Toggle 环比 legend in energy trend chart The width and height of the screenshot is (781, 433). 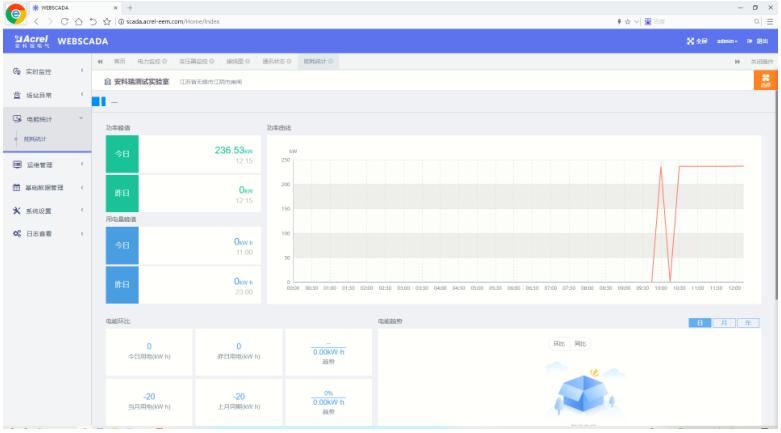coord(559,344)
